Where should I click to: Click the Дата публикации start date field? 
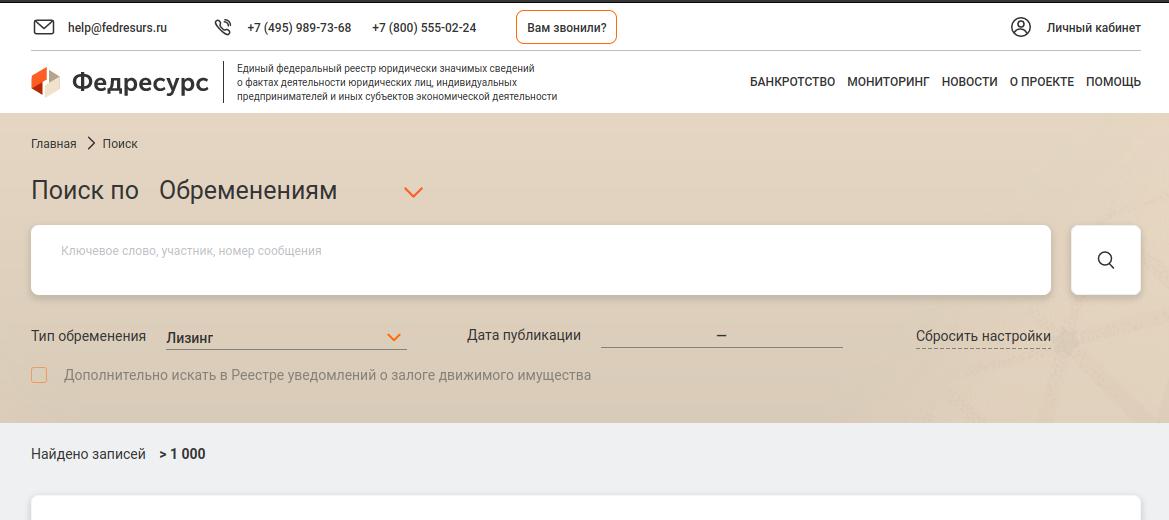point(656,336)
